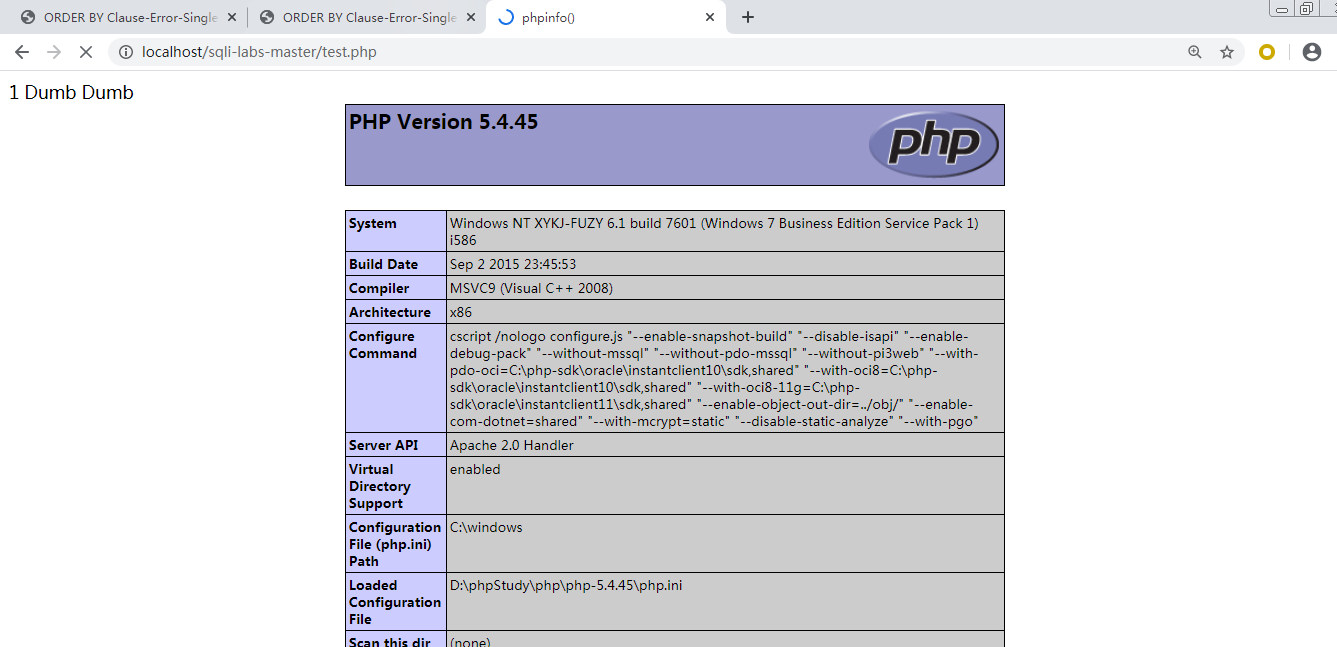Go back to the previous page
1337x647 pixels.
click(22, 52)
